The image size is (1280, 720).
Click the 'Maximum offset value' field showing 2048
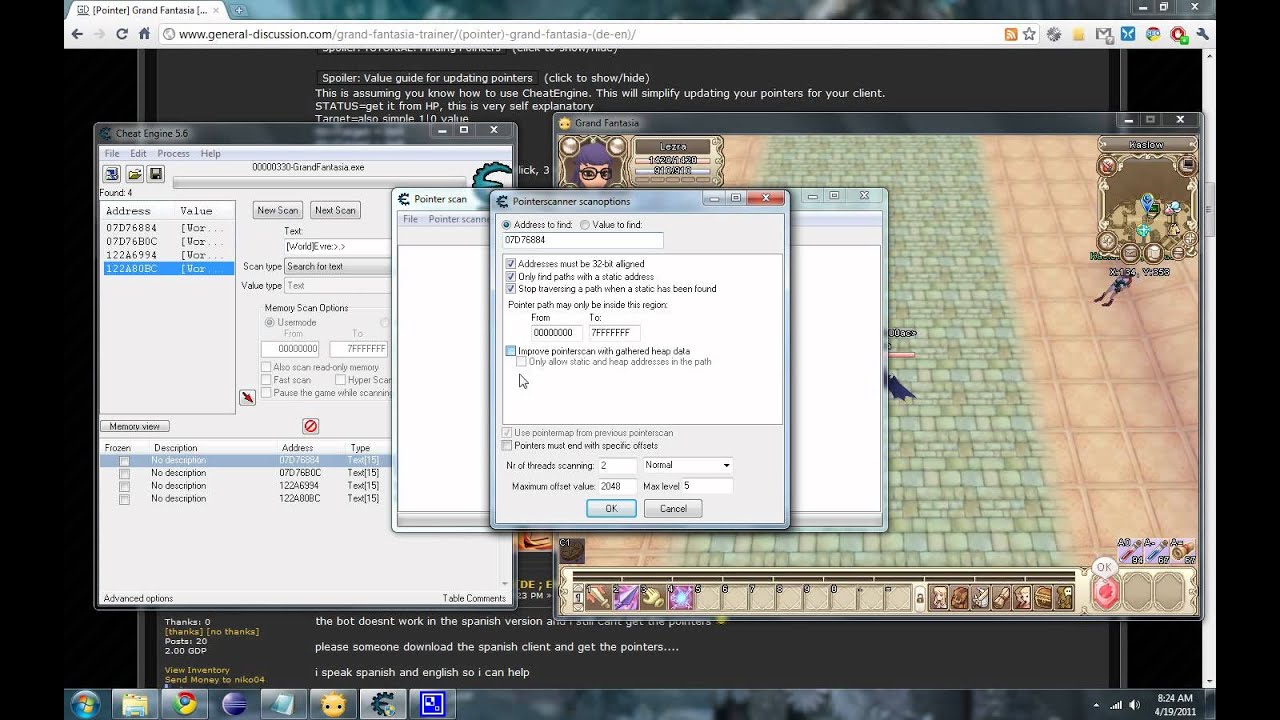tap(616, 486)
